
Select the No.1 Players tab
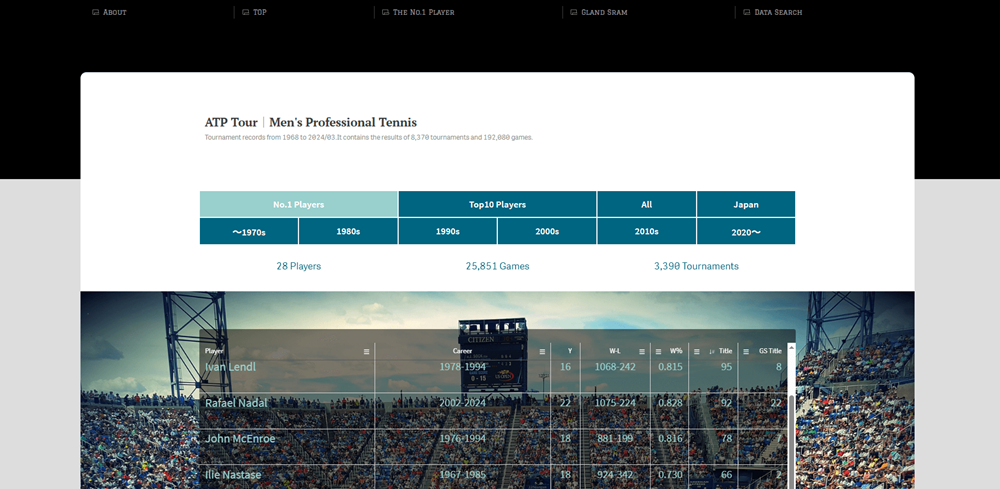click(x=298, y=204)
